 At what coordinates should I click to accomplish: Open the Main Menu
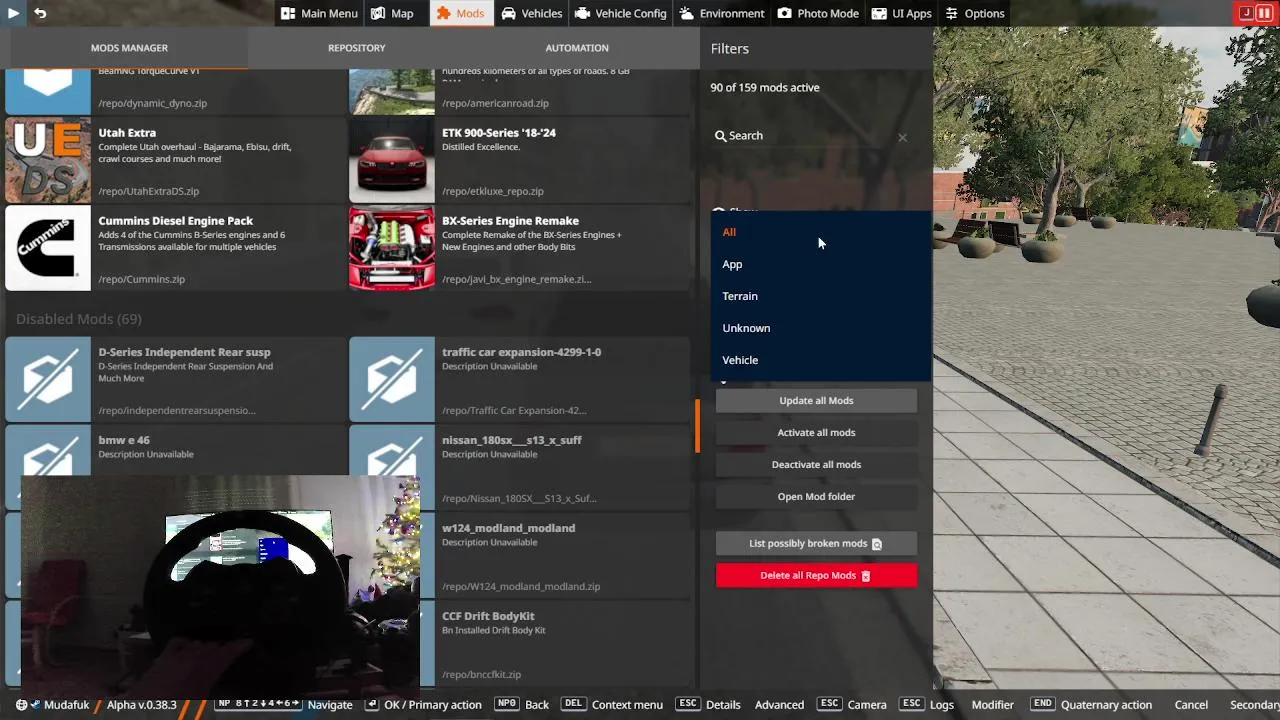[x=319, y=13]
